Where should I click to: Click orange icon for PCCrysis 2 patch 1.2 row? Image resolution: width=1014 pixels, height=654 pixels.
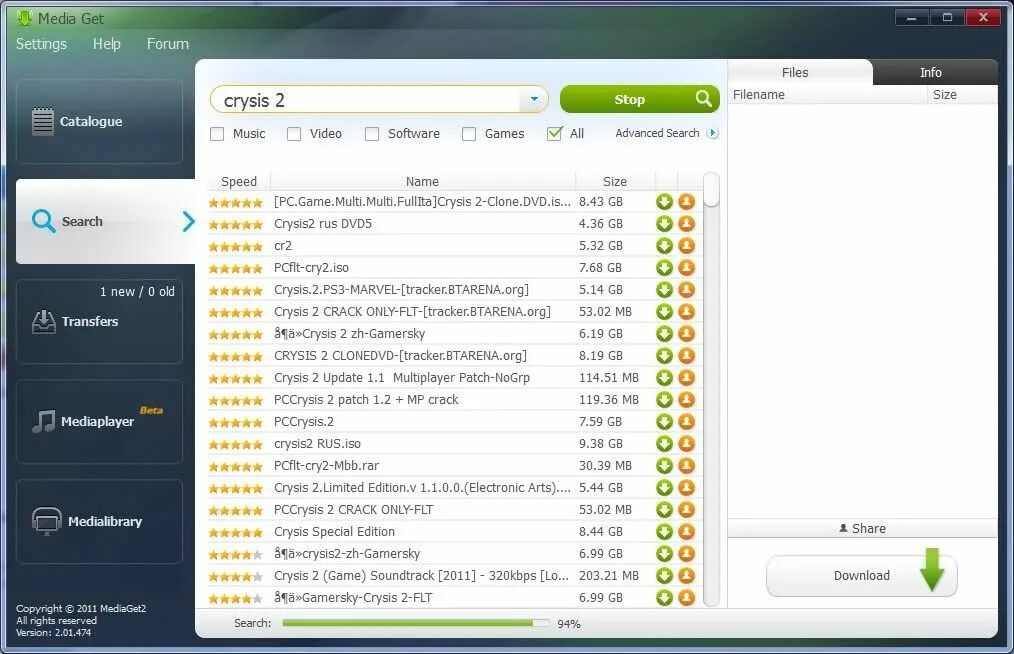point(686,400)
